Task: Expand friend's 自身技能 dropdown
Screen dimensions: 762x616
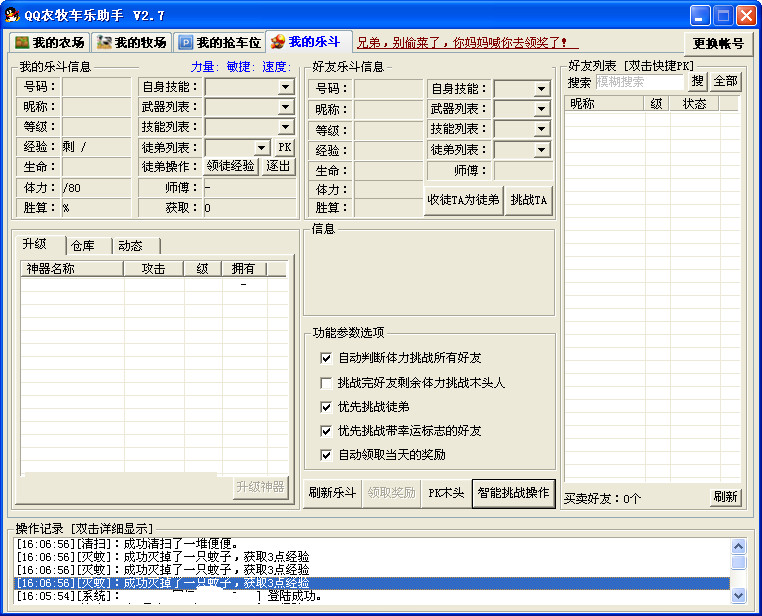Action: coord(541,89)
